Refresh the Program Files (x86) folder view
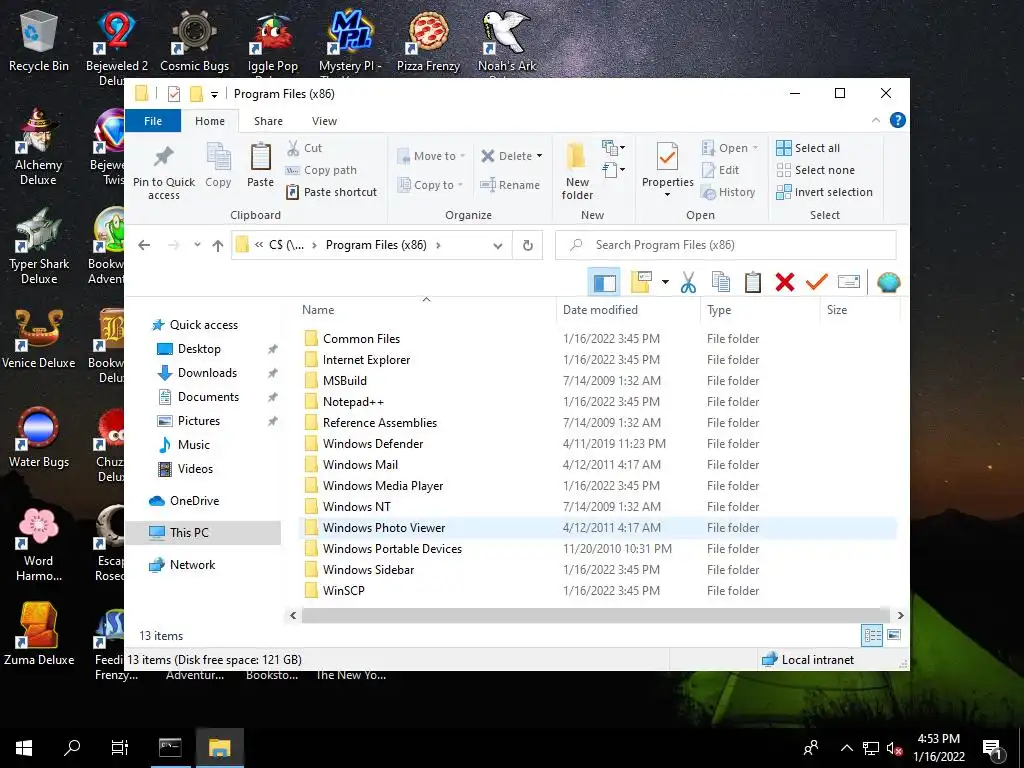This screenshot has height=768, width=1024. [528, 246]
